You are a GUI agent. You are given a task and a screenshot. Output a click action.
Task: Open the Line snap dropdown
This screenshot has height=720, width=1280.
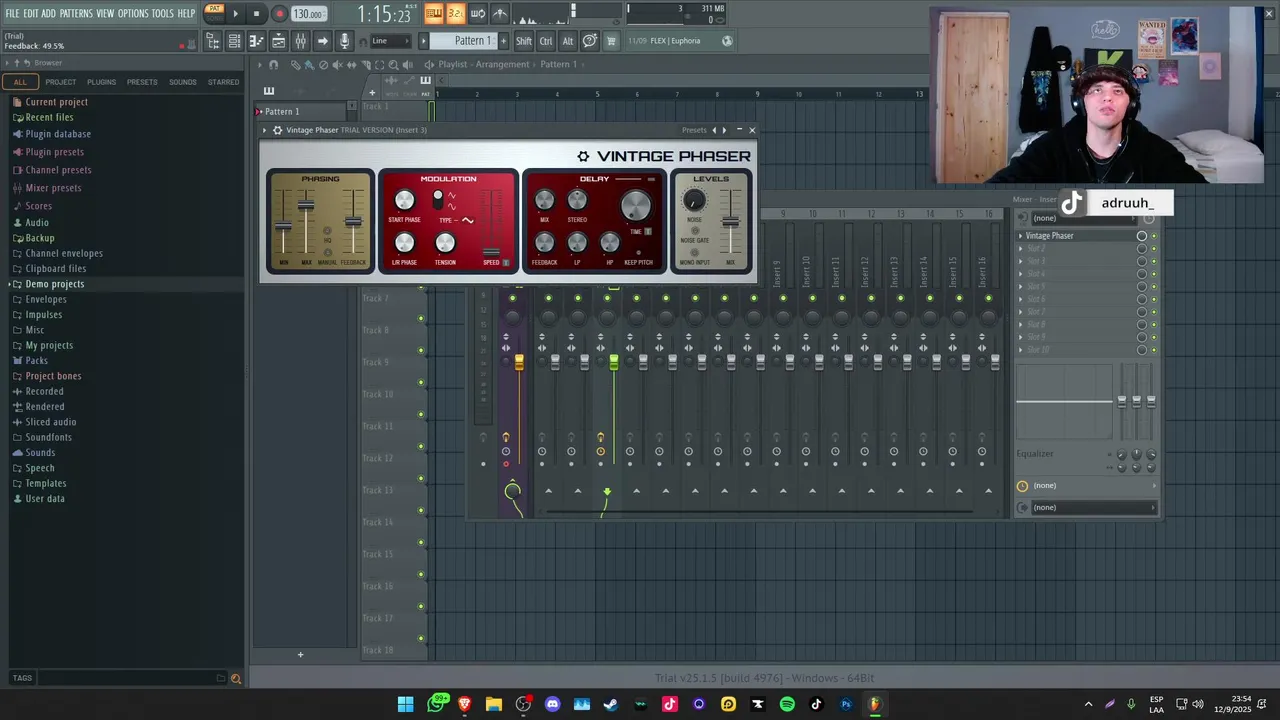390,41
